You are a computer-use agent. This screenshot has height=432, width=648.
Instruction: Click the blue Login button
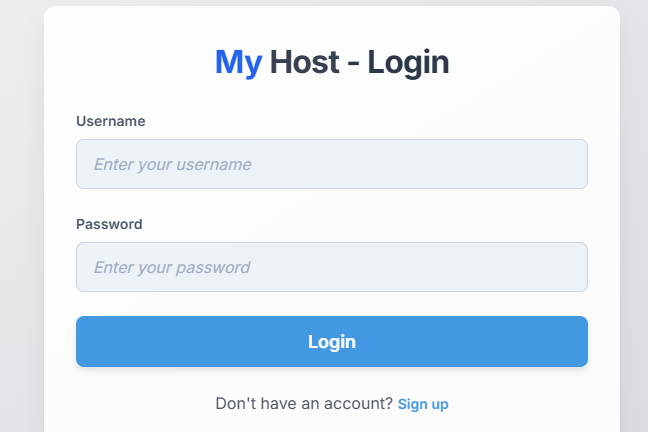coord(331,341)
